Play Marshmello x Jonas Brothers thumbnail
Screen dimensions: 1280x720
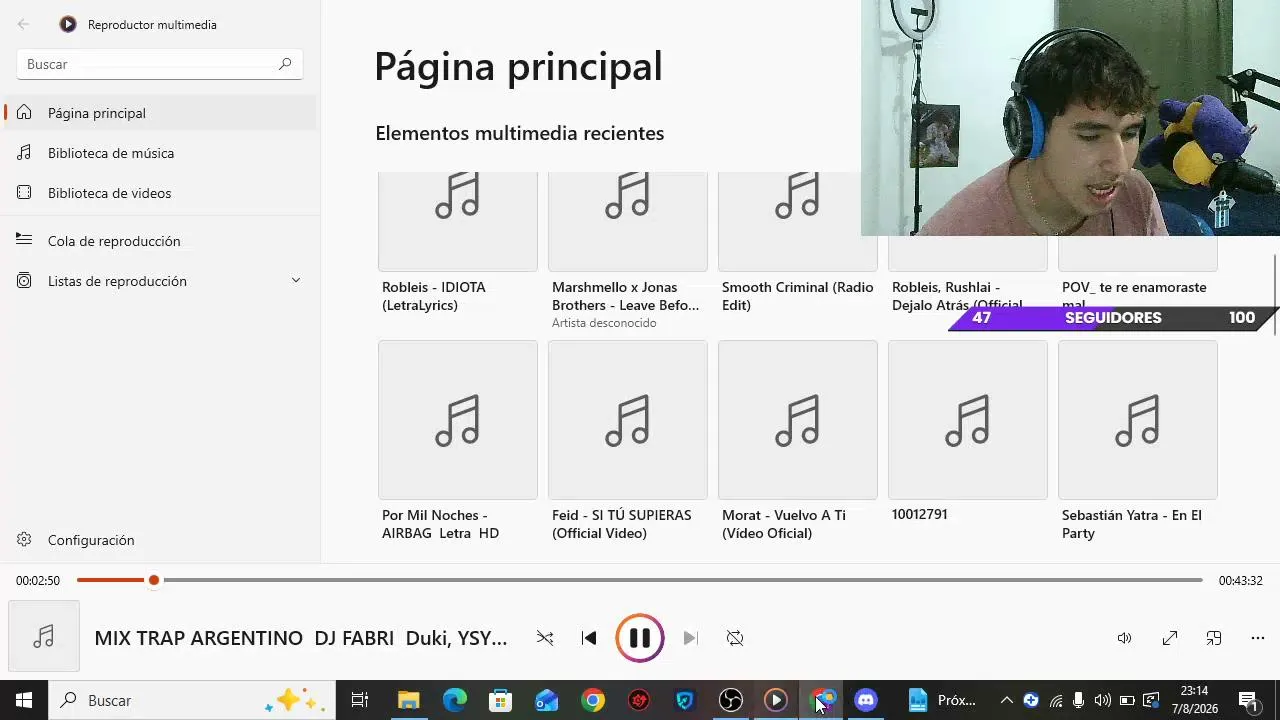coord(628,221)
